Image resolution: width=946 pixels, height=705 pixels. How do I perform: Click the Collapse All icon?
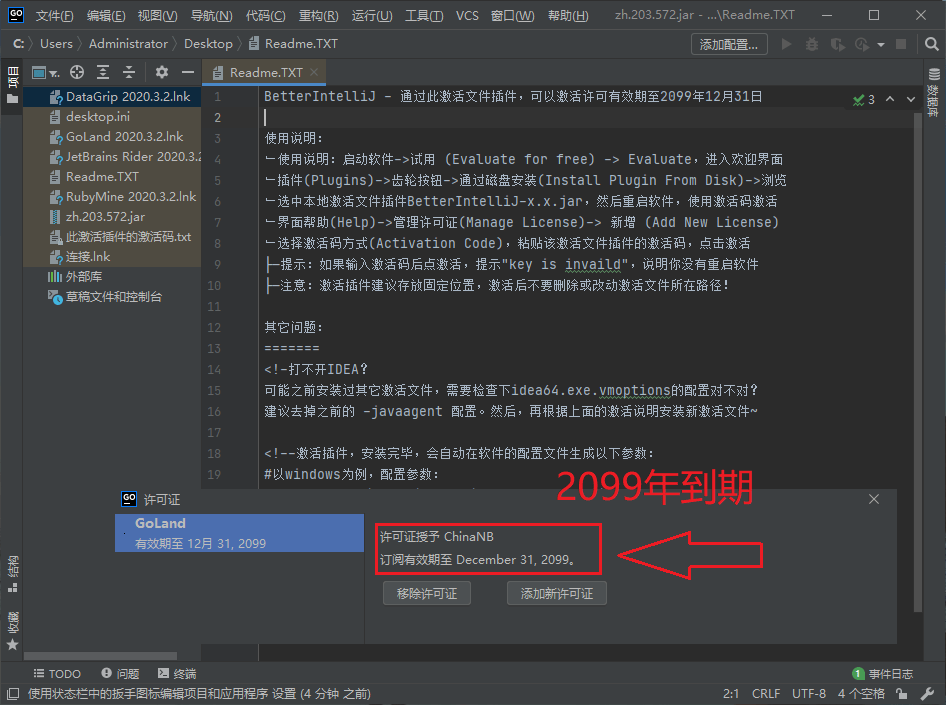coord(129,72)
